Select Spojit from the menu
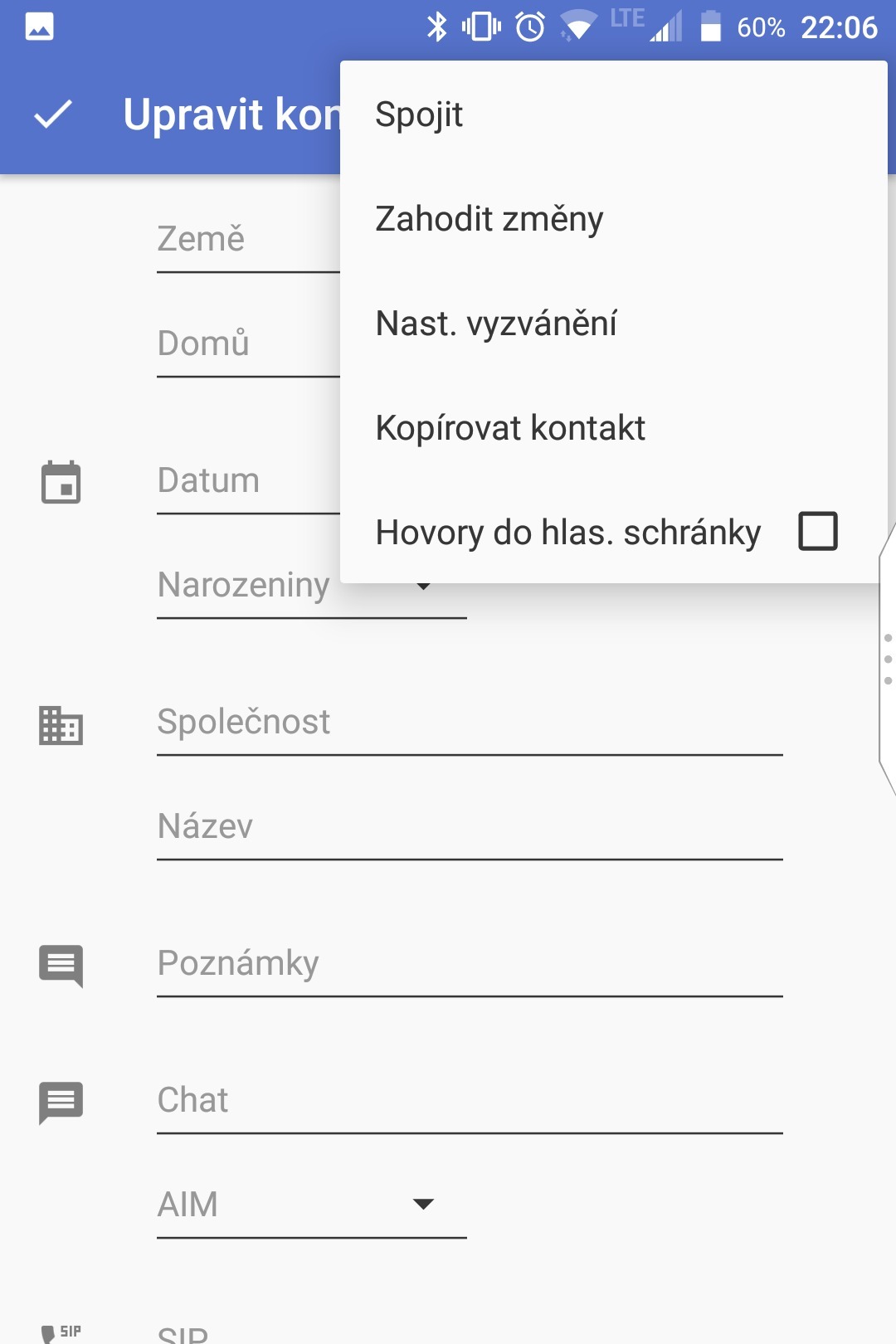This screenshot has width=896, height=1344. [x=419, y=114]
